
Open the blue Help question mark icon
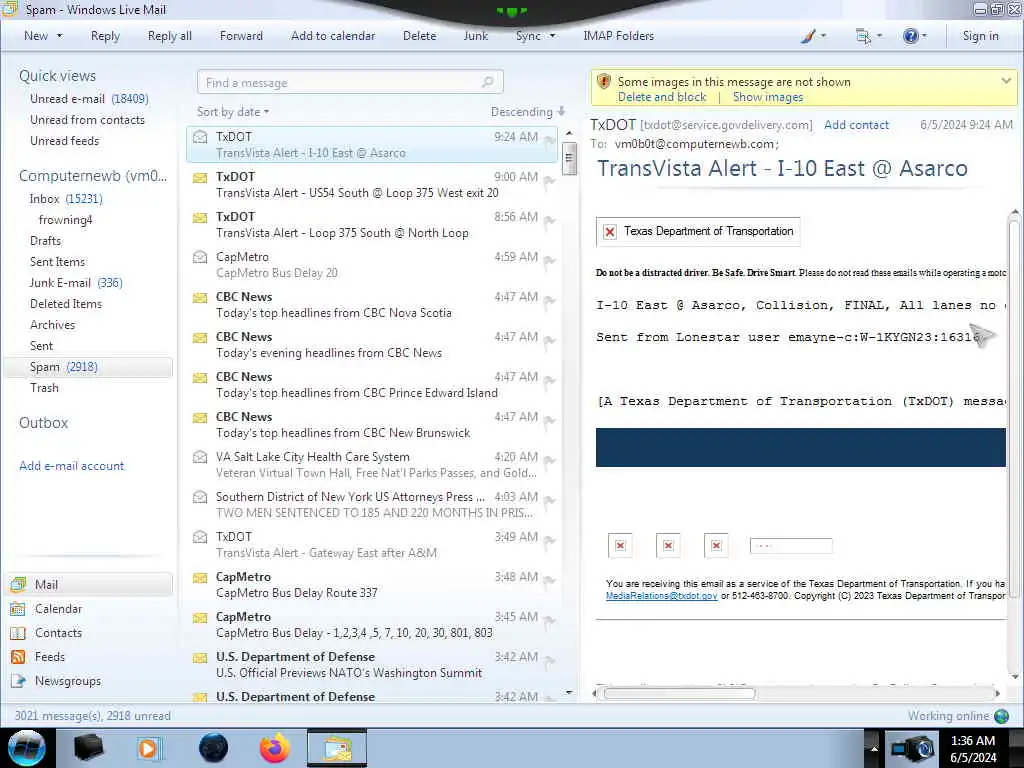click(x=910, y=36)
